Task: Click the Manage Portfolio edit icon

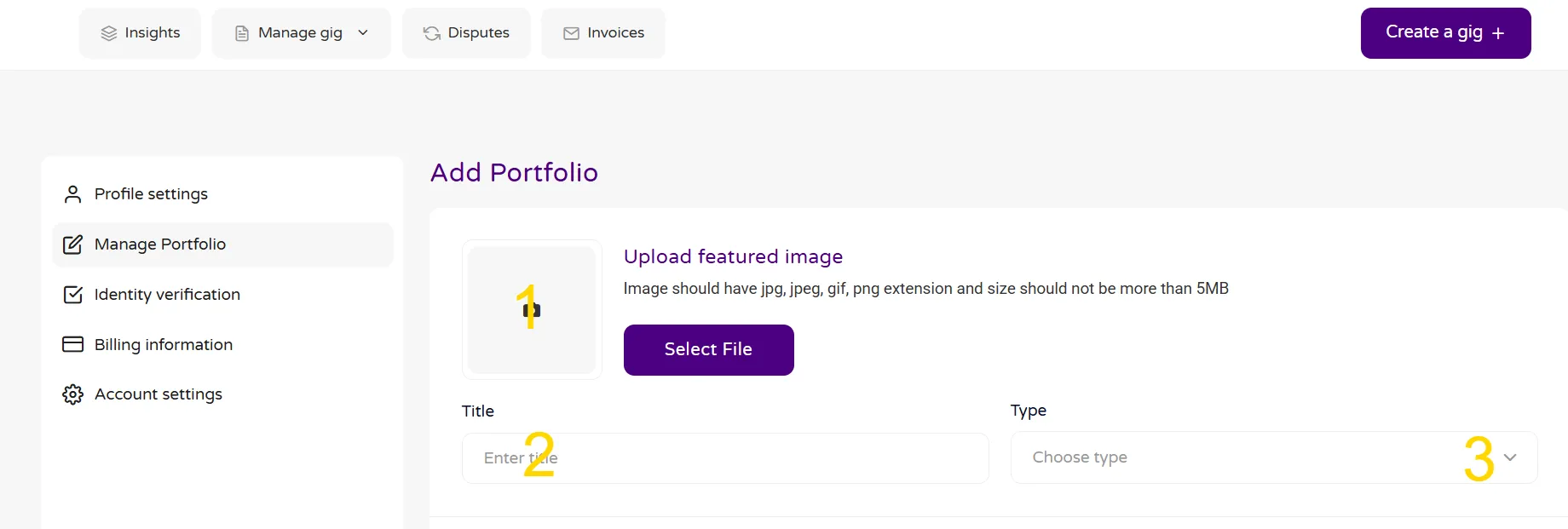Action: point(73,244)
